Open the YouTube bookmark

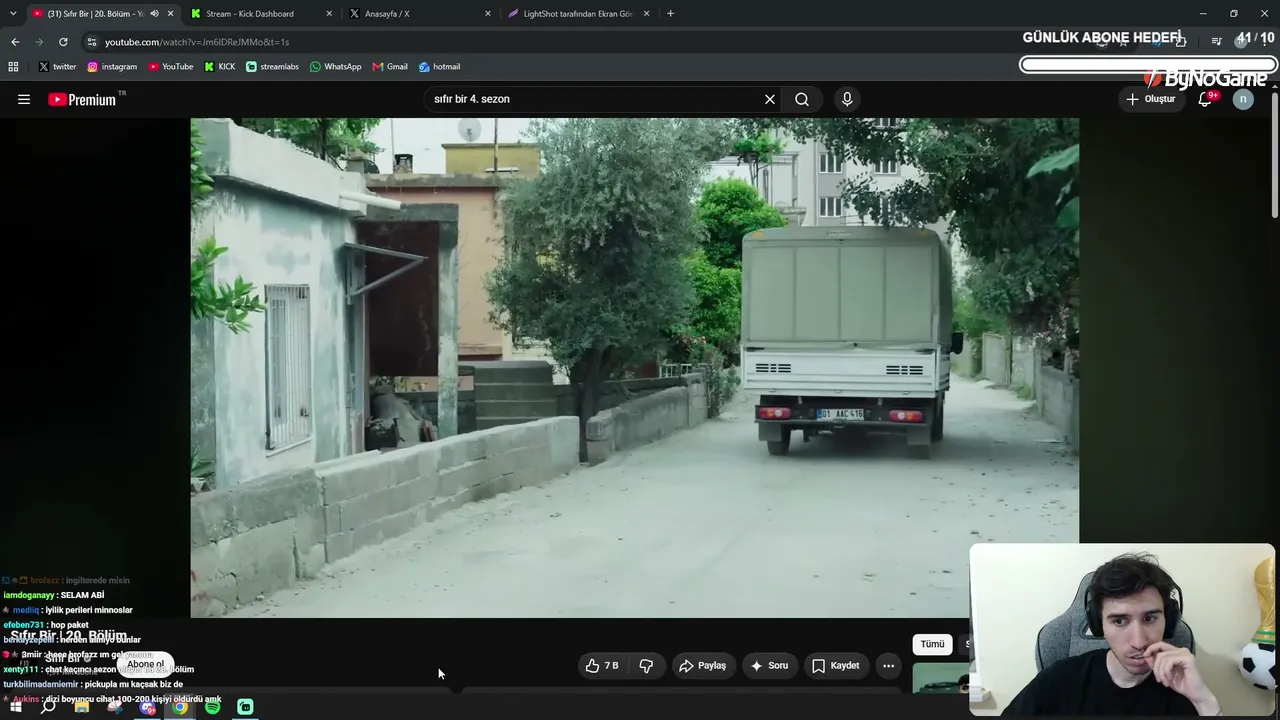tap(171, 67)
